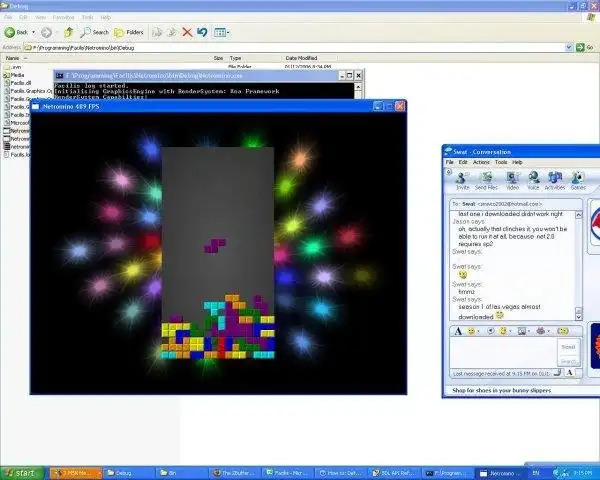Open Tools menu in the Conversation window
This screenshot has width=600, height=480.
501,162
